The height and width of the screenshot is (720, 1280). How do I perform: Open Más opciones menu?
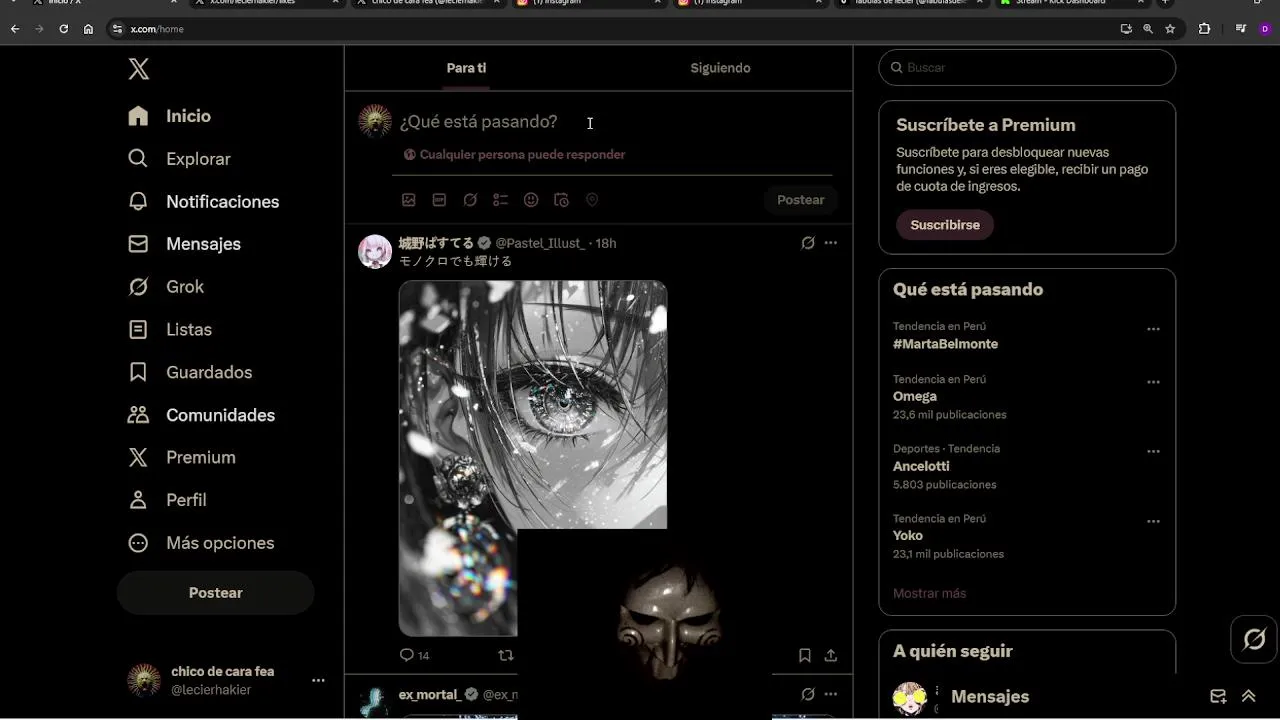pos(201,543)
